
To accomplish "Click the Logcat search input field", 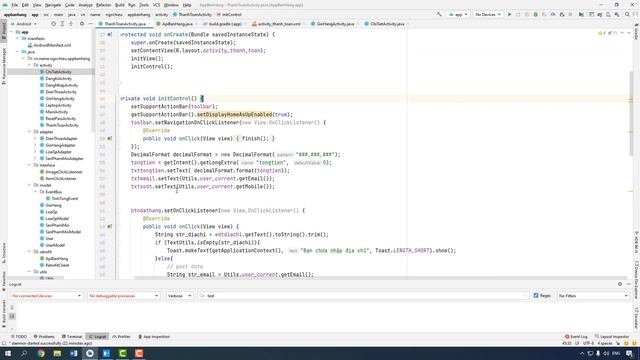I will tap(363, 296).
